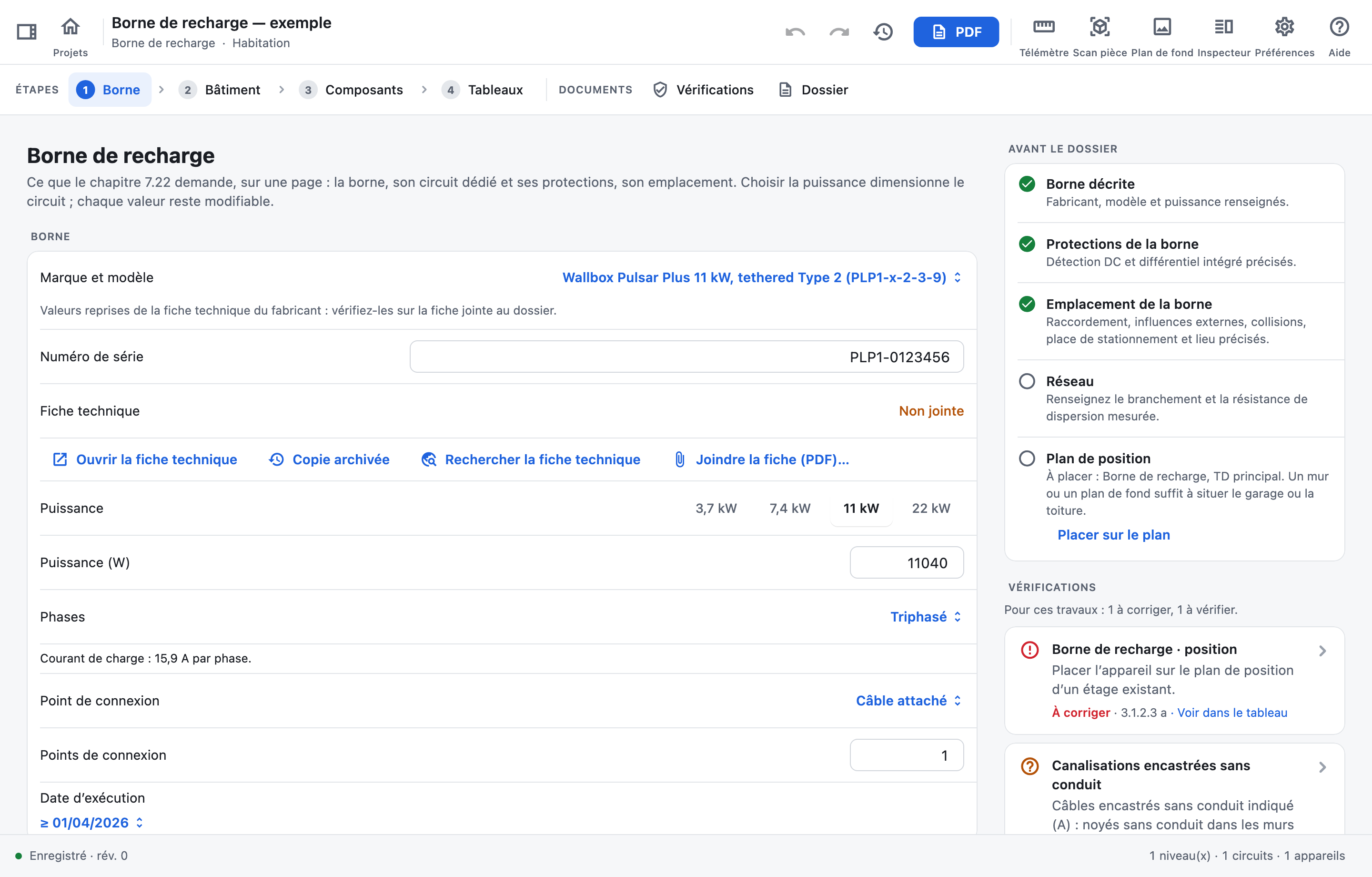Viewport: 1372px width, 877px height.
Task: Edit the Numéro de série field
Action: coord(686,357)
